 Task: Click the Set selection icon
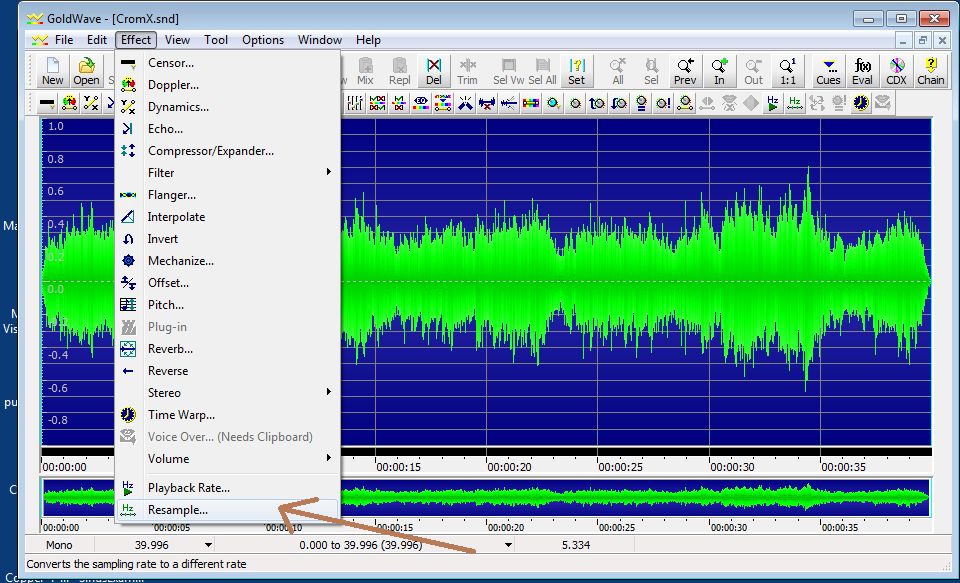576,71
